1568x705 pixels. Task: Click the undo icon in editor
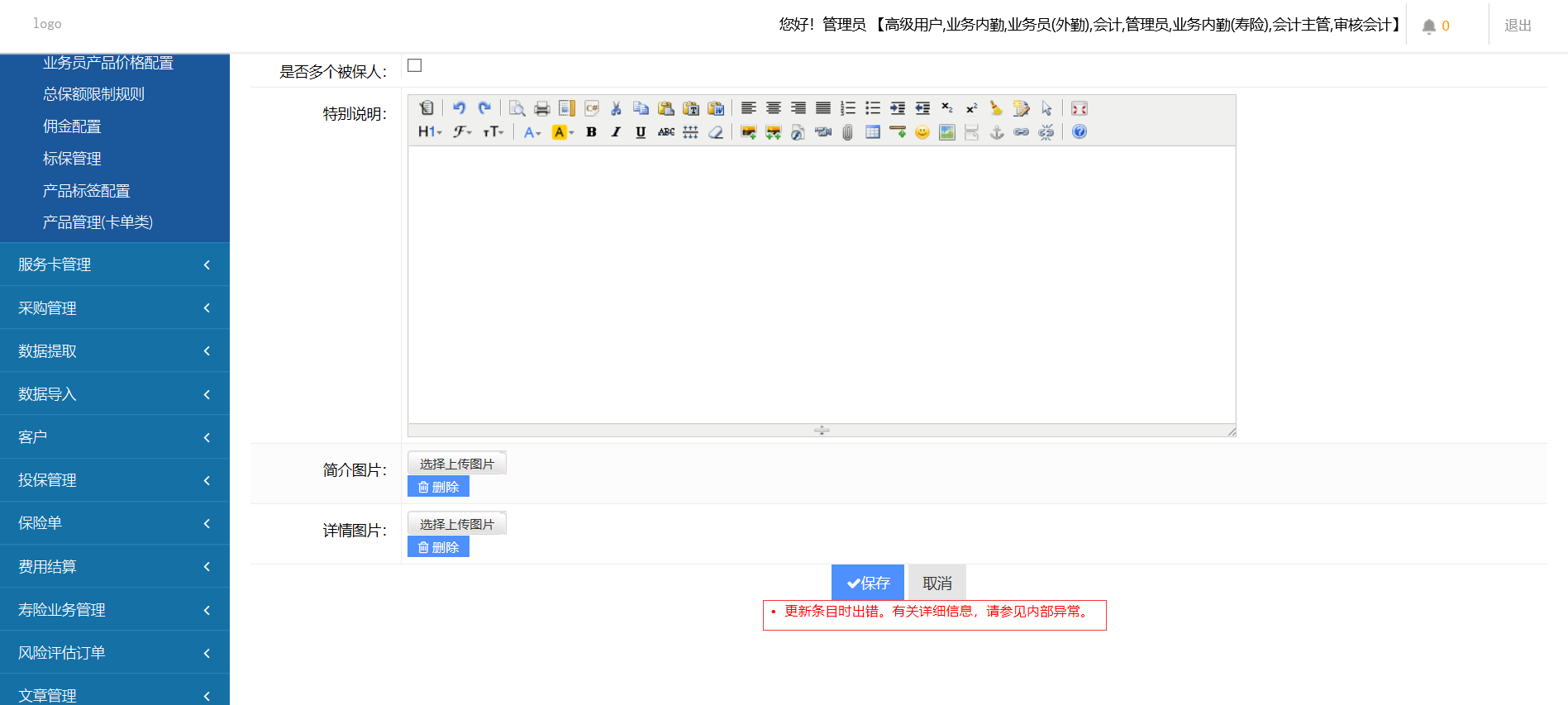pyautogui.click(x=460, y=108)
